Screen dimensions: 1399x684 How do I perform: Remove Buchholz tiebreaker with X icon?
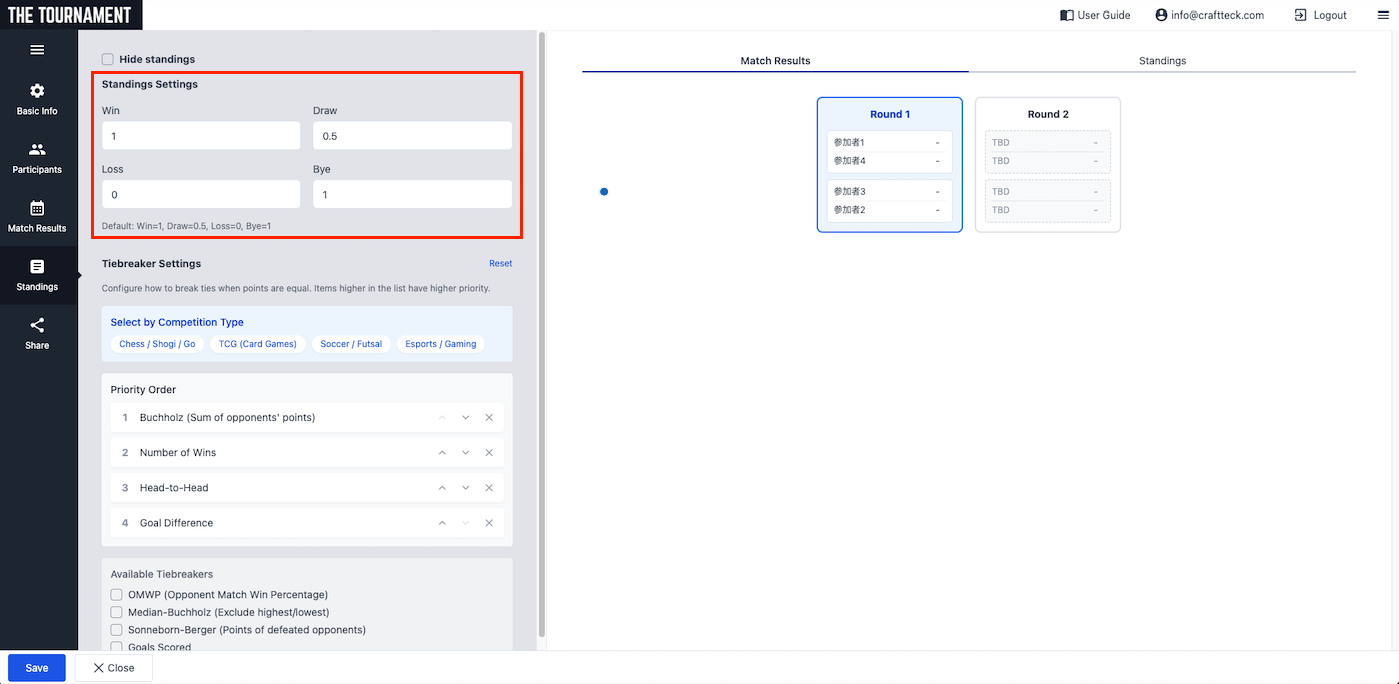(489, 418)
